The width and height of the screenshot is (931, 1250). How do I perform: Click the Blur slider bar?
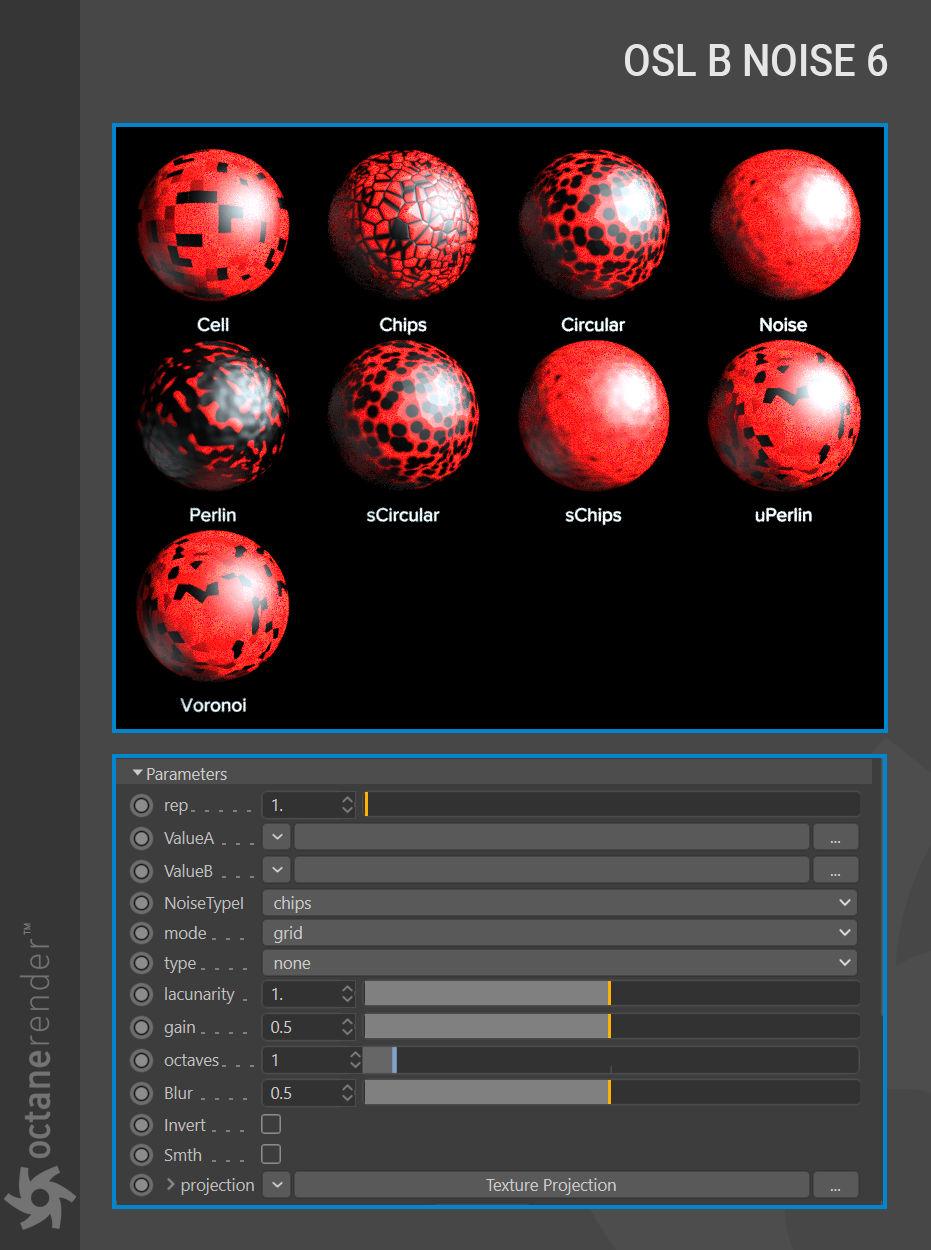(x=611, y=1093)
